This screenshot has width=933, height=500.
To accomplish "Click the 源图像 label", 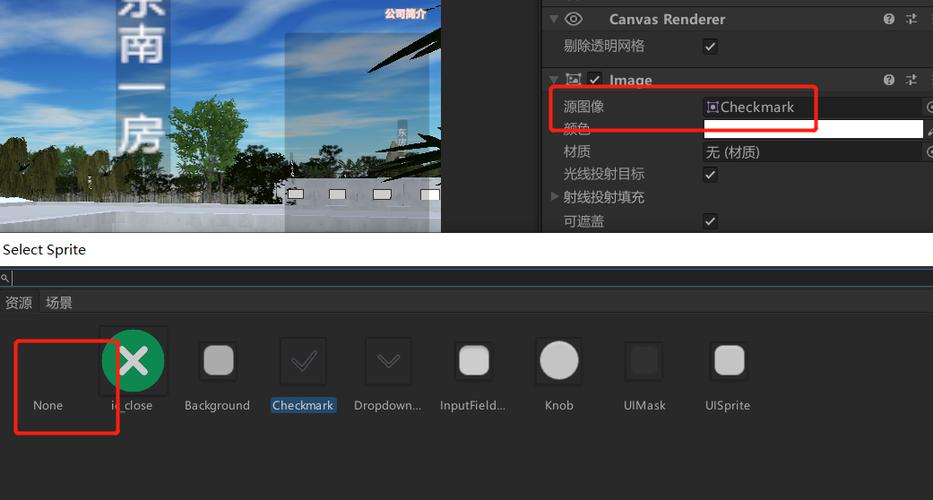I will coord(584,107).
